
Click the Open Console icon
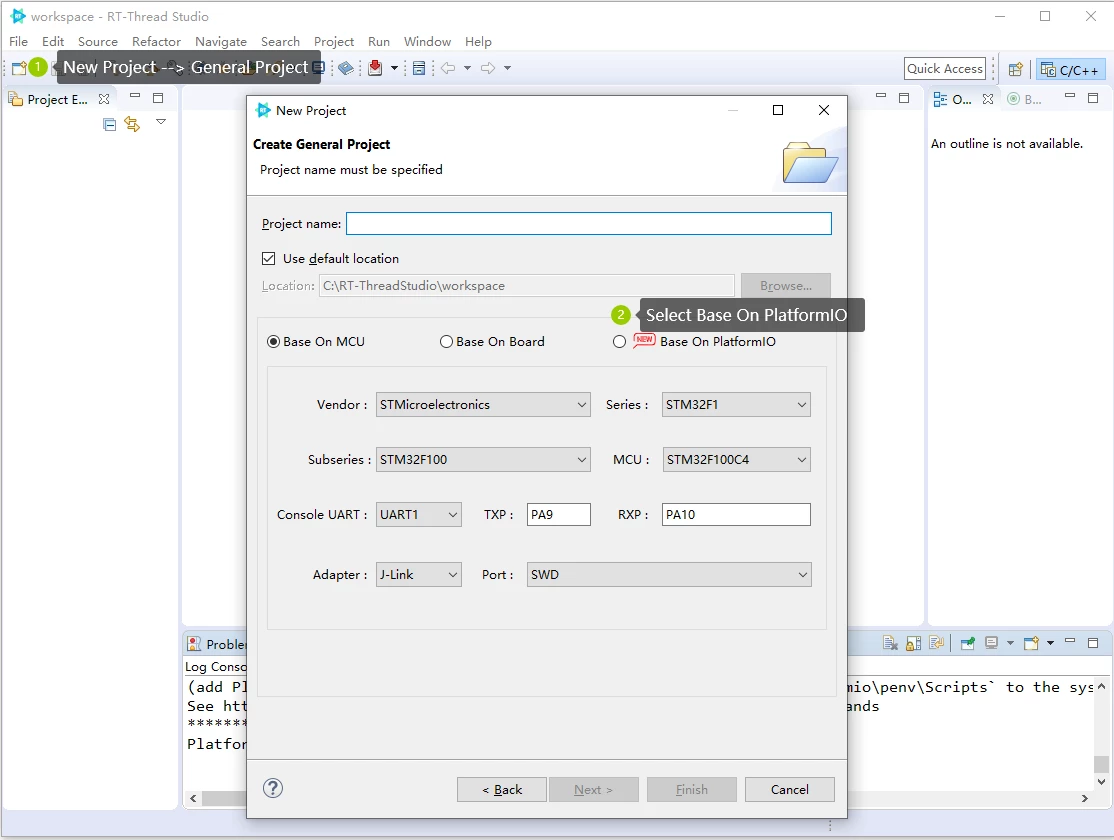pos(1032,643)
